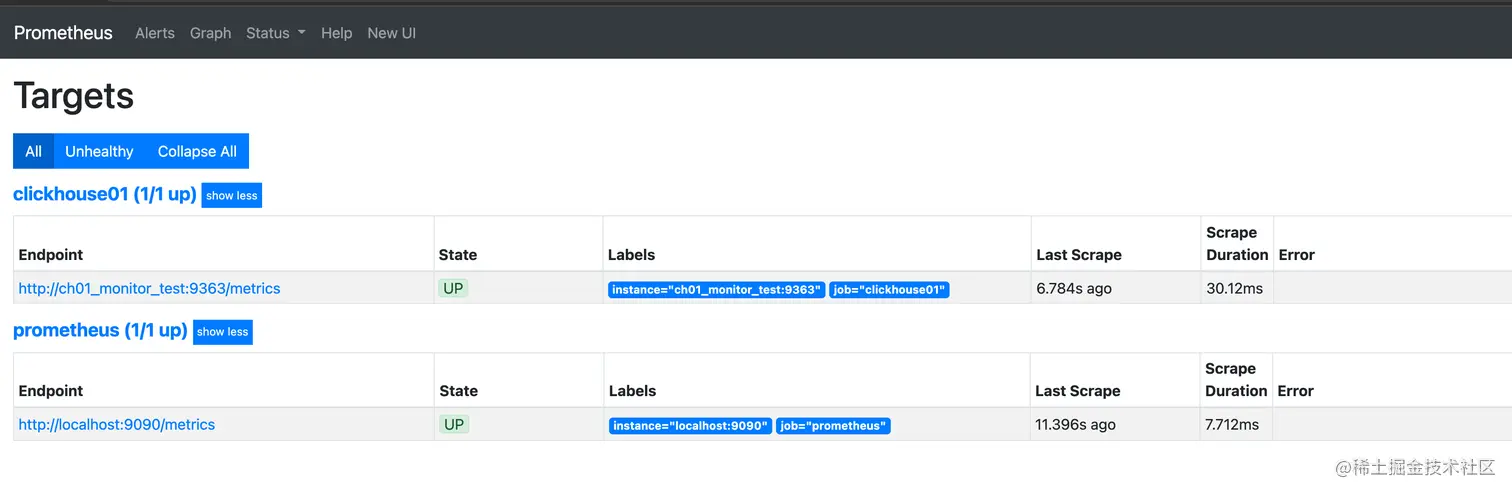The image size is (1512, 494).
Task: Click Scrape Duration header in prometheus table
Action: coord(1236,380)
